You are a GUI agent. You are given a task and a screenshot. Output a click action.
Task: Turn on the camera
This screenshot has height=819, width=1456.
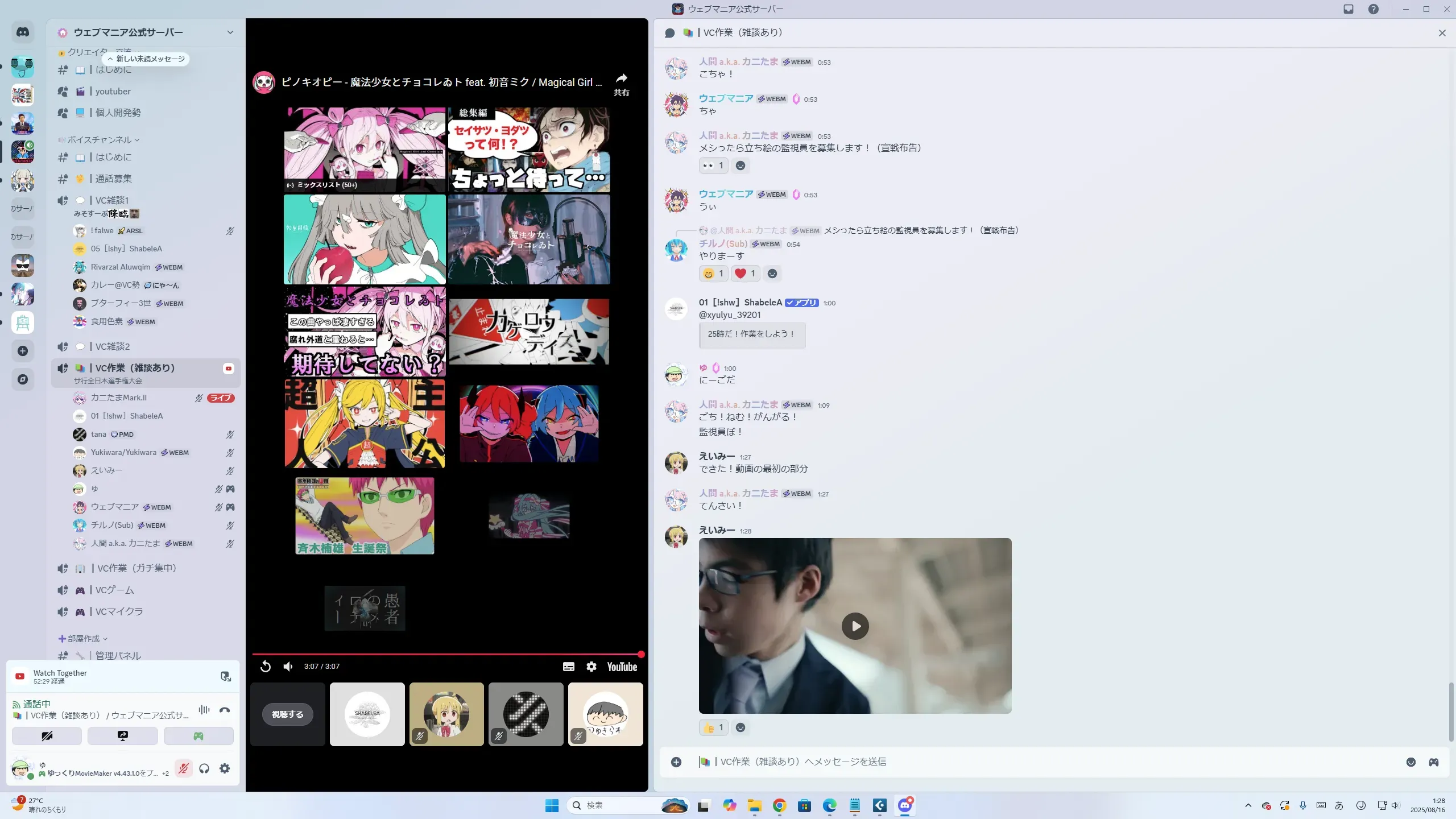(x=47, y=736)
